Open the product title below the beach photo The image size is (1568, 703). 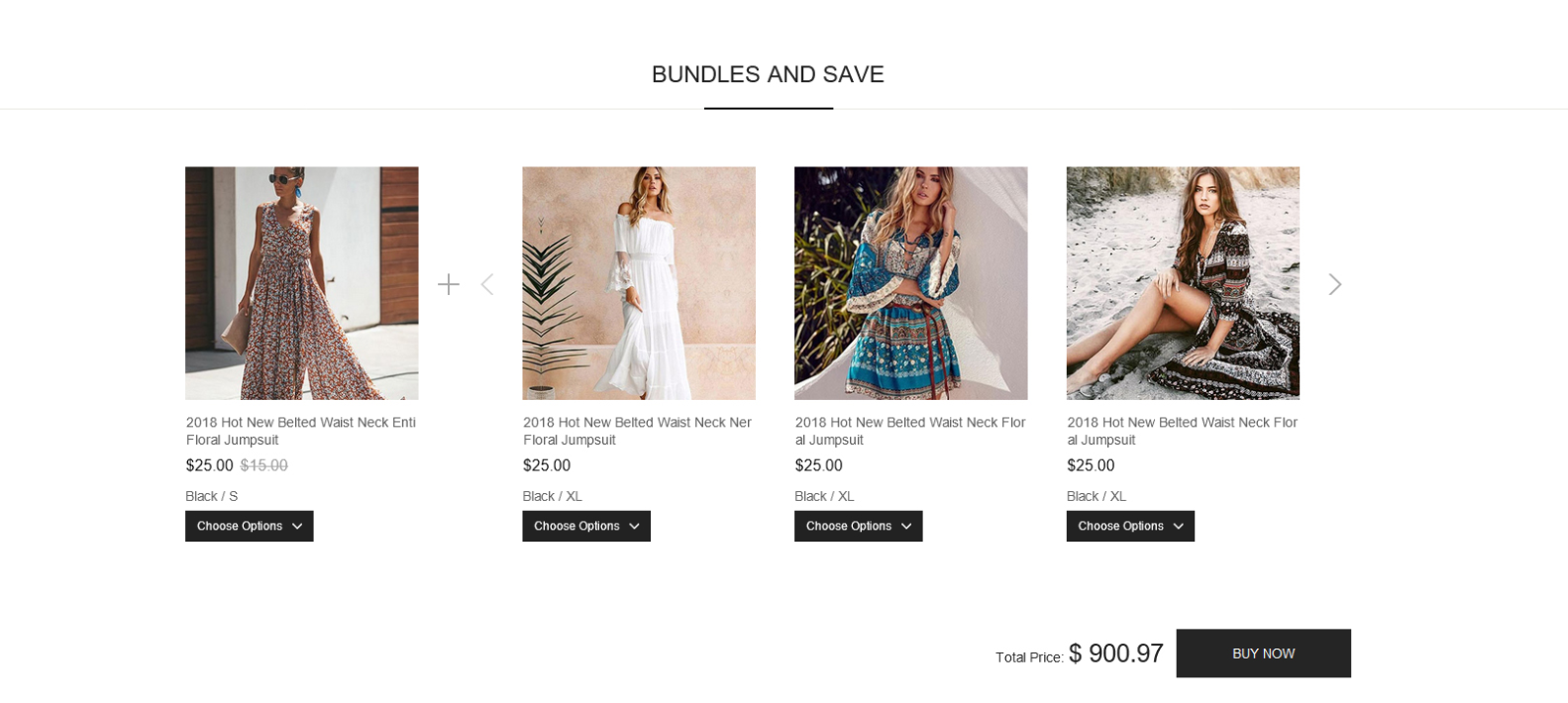coord(1182,431)
